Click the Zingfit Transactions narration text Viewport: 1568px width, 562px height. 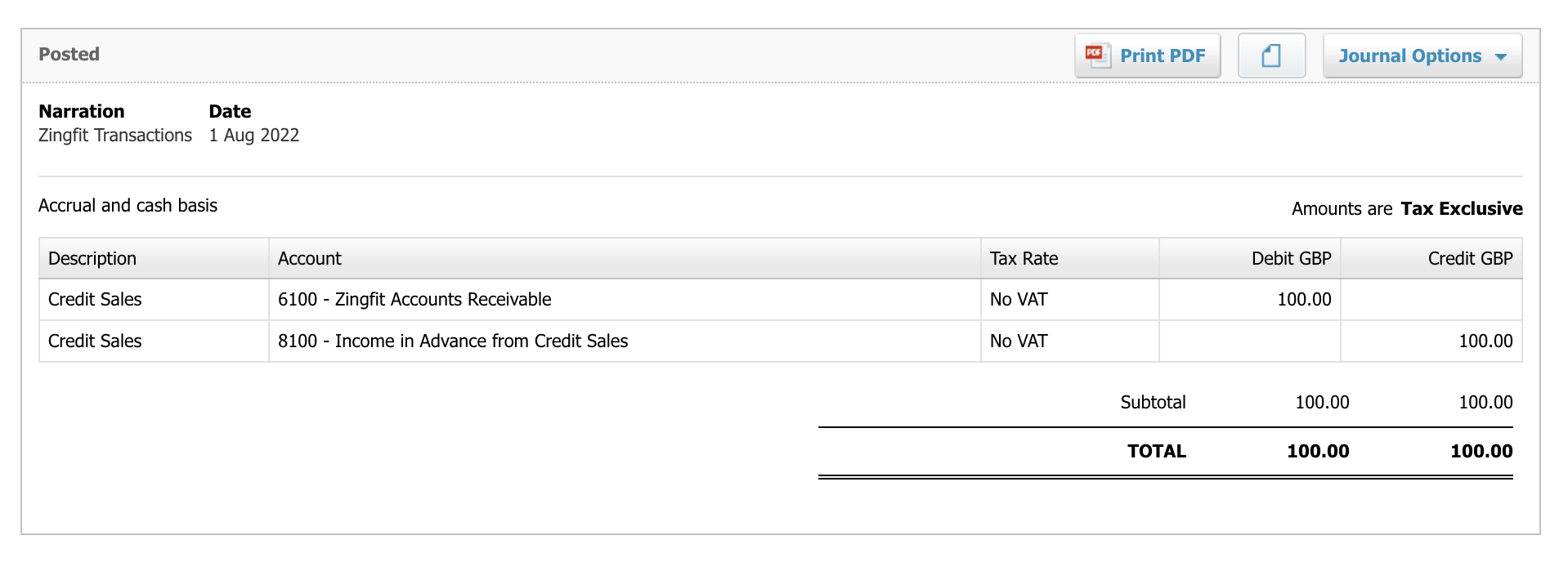tap(115, 135)
